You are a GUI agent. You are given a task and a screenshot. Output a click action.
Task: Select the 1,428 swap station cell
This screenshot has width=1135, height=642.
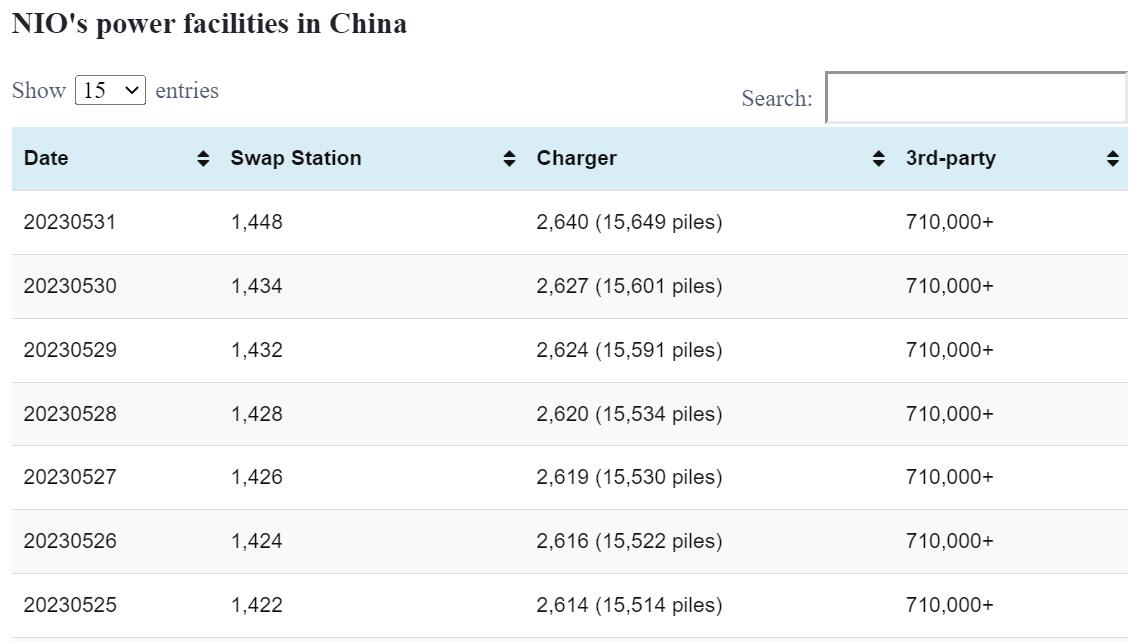point(256,414)
